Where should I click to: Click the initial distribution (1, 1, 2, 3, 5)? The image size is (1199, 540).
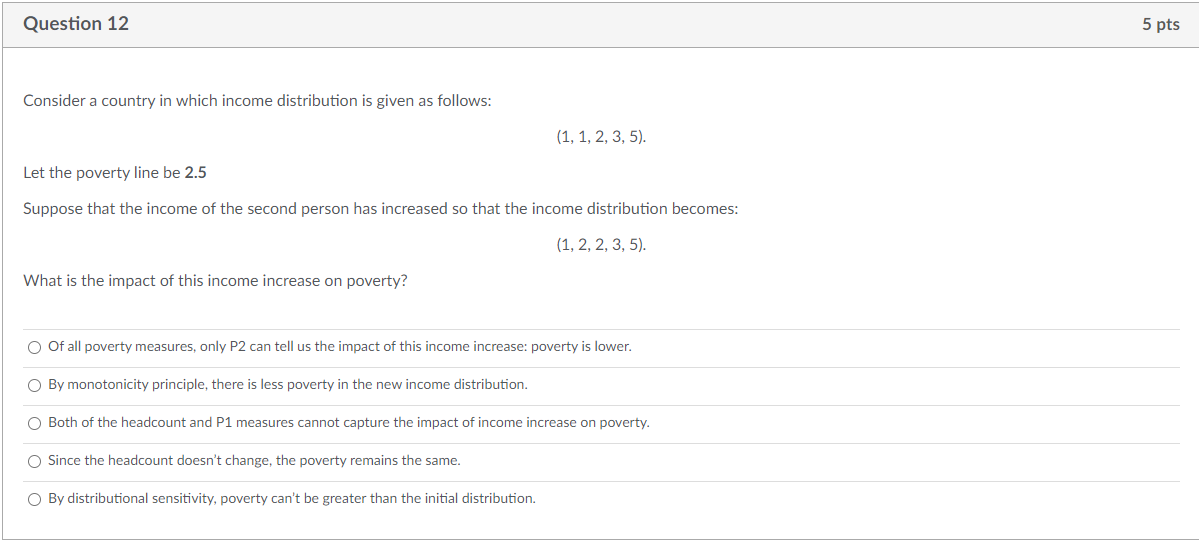point(601,138)
